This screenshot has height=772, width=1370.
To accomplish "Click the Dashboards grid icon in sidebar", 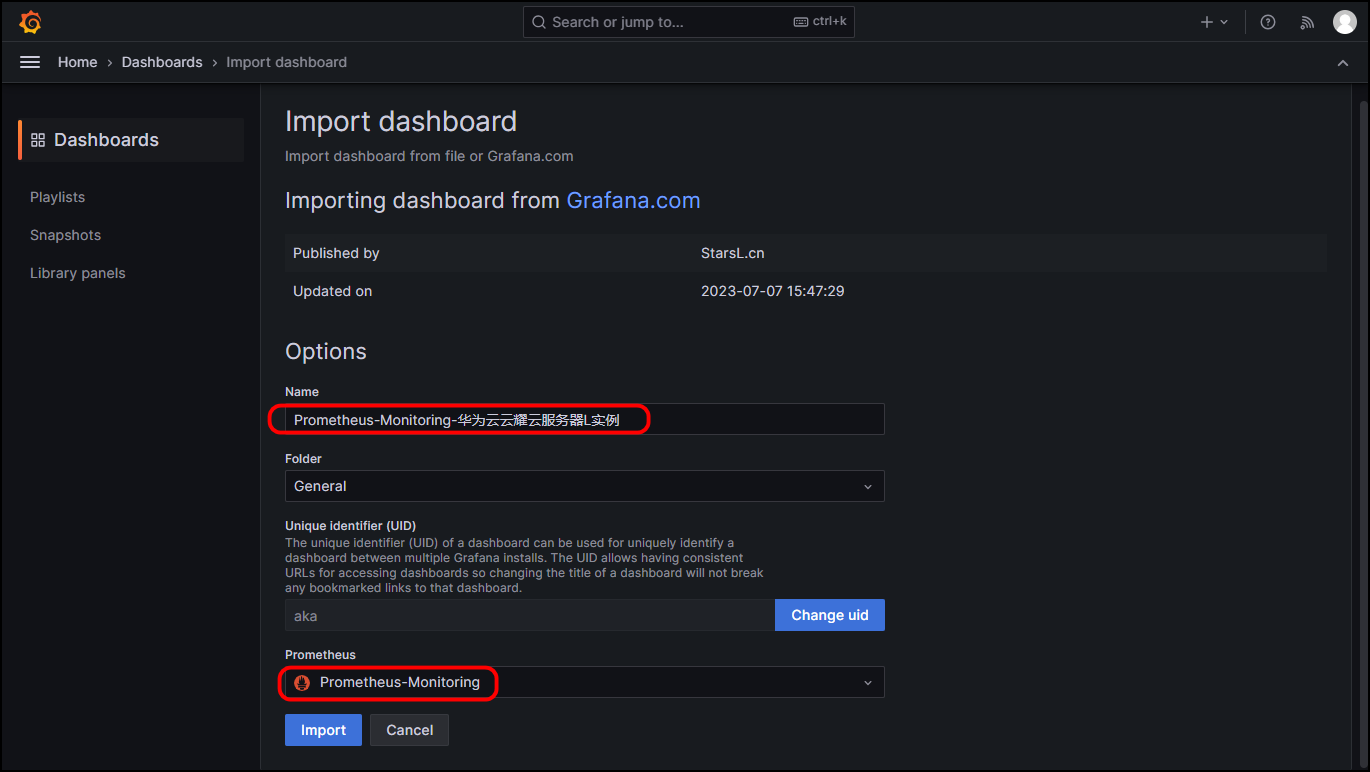I will tap(38, 140).
